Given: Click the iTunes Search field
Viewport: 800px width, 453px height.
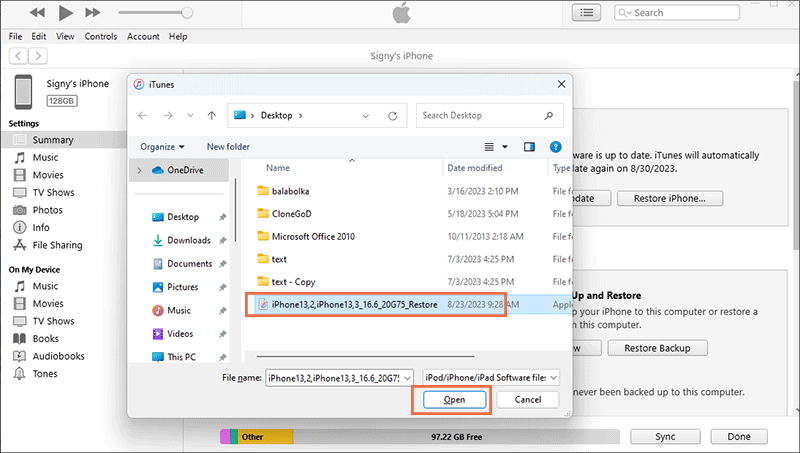Looking at the screenshot, I should click(677, 13).
